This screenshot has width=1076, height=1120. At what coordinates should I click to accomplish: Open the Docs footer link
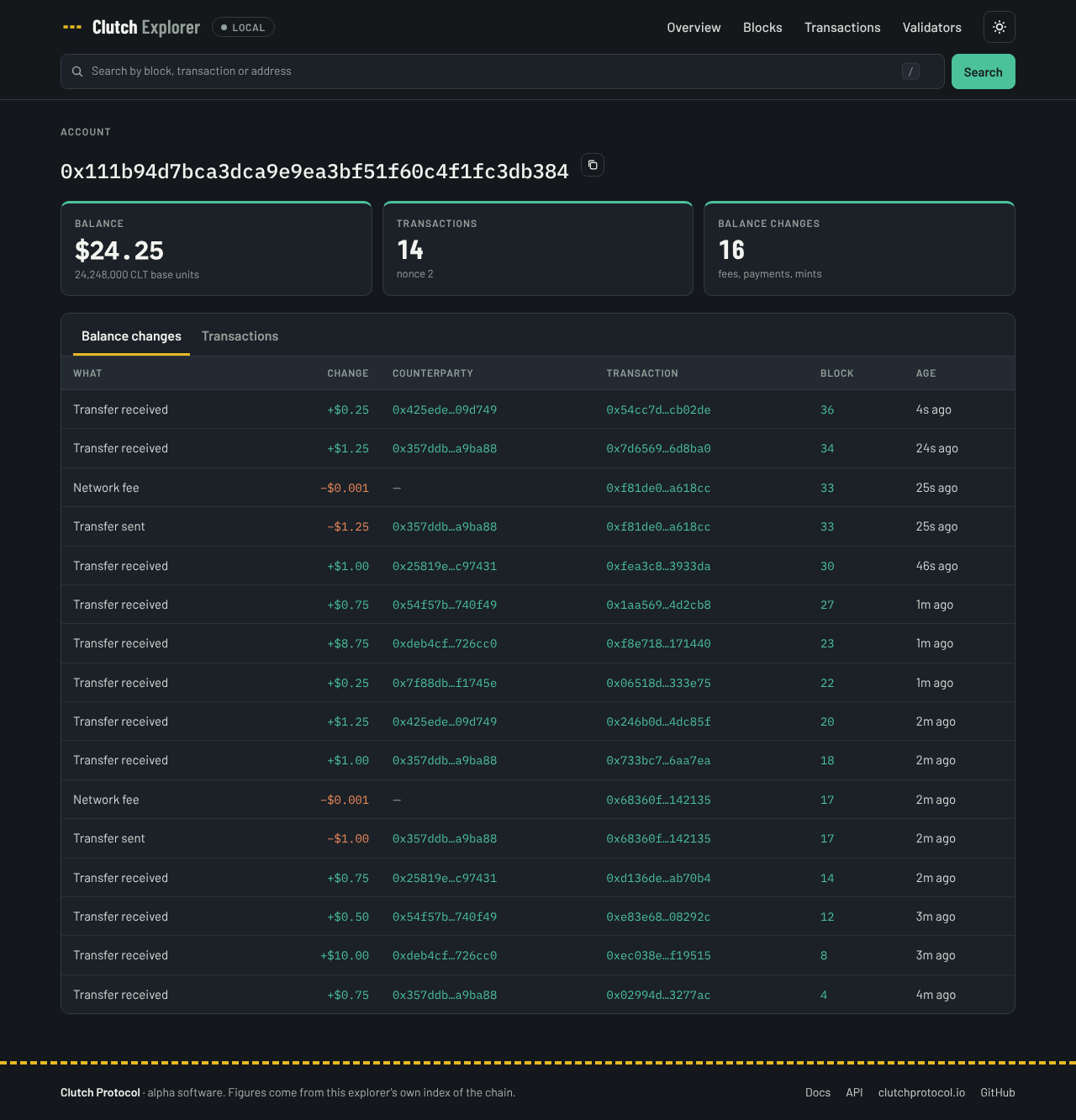tap(818, 1092)
